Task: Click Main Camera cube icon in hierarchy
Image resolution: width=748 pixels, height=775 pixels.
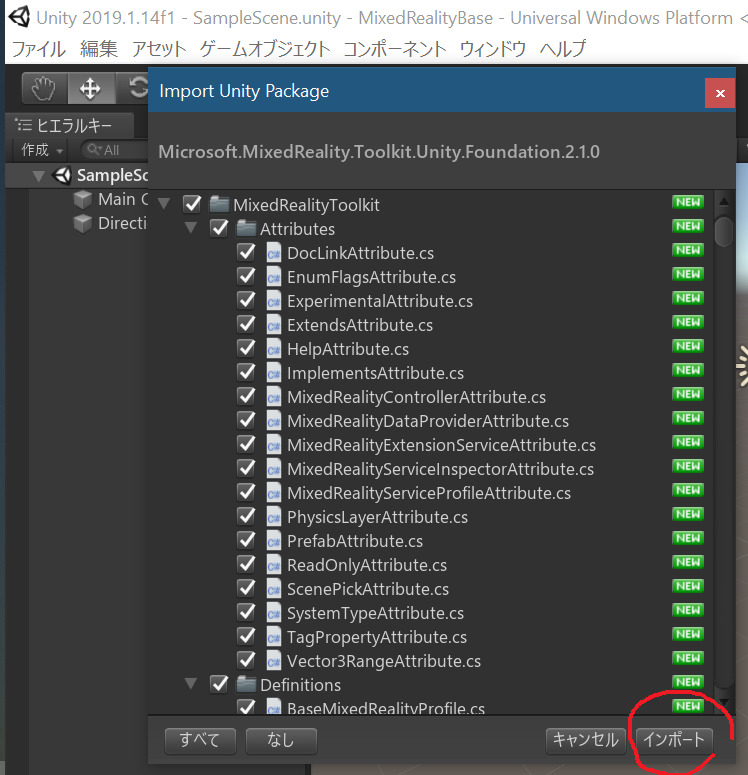Action: [x=83, y=199]
